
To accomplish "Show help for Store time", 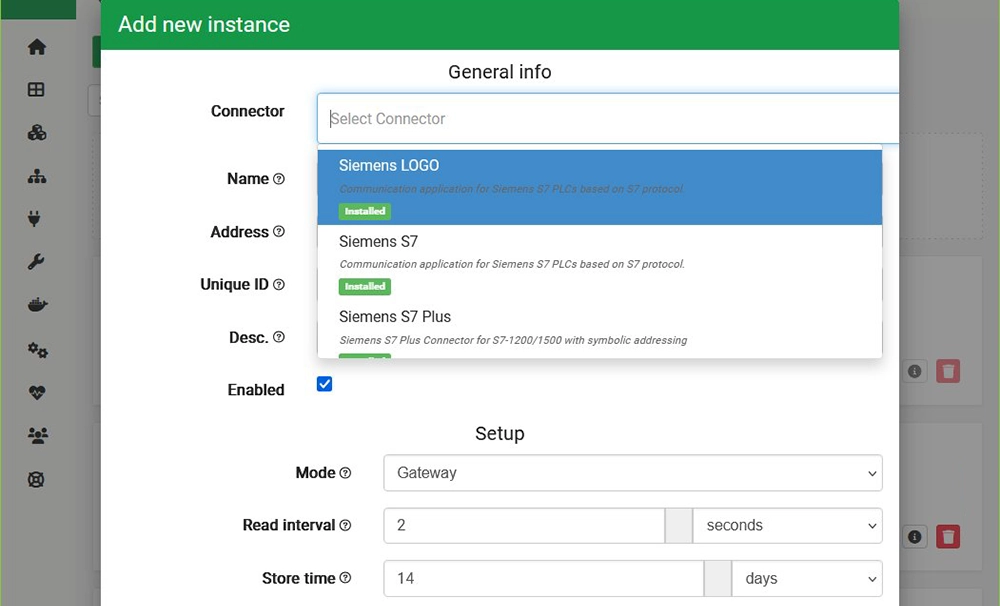I will [345, 578].
